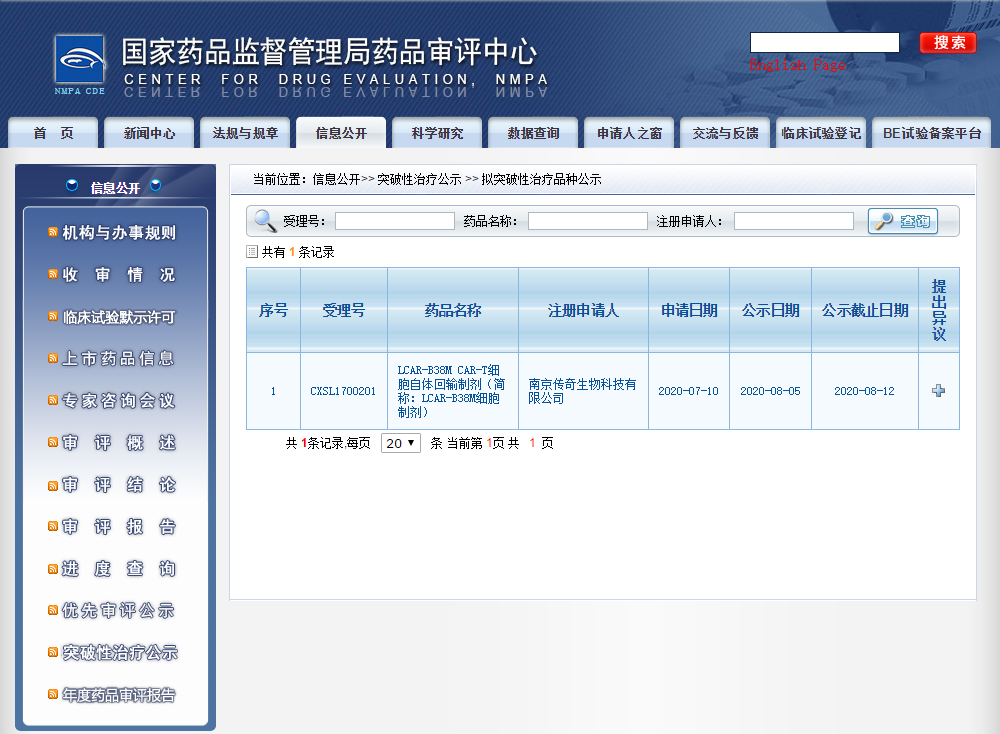Focus the 受理号 input field

[x=394, y=221]
